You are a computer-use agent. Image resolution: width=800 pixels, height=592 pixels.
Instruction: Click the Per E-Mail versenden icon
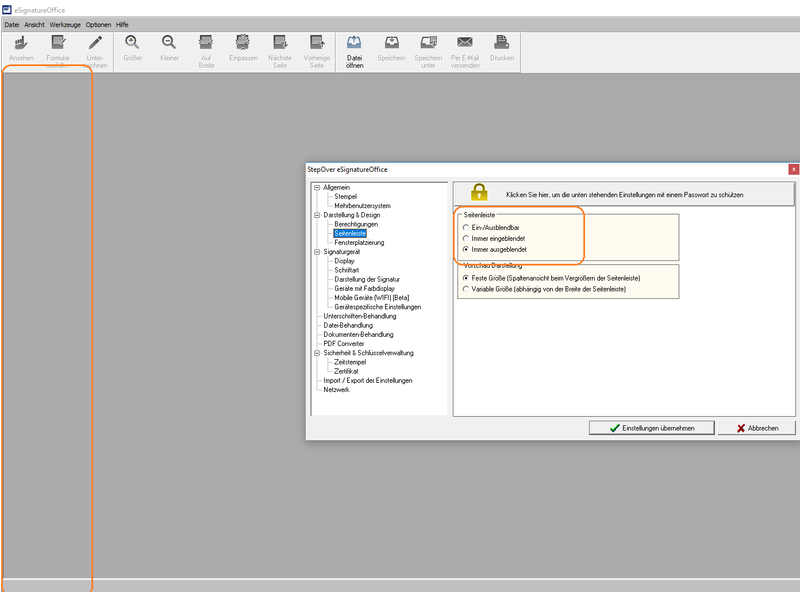[465, 43]
